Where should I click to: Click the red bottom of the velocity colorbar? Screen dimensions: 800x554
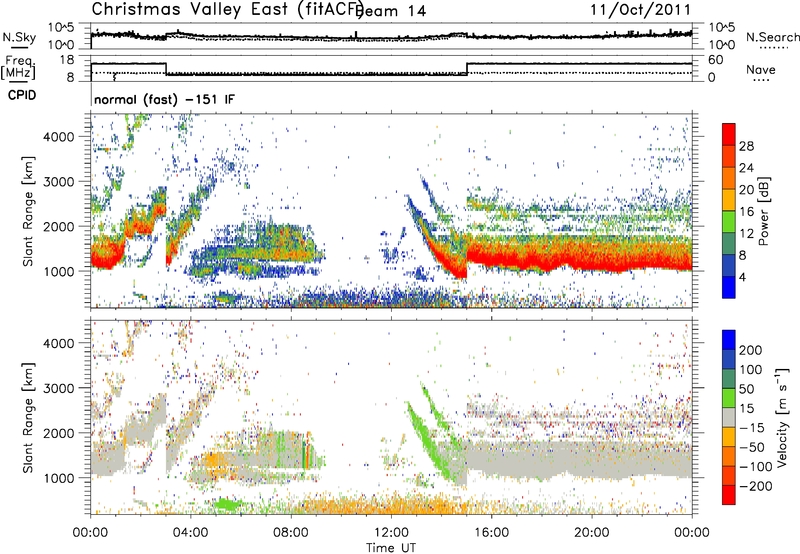coord(729,495)
